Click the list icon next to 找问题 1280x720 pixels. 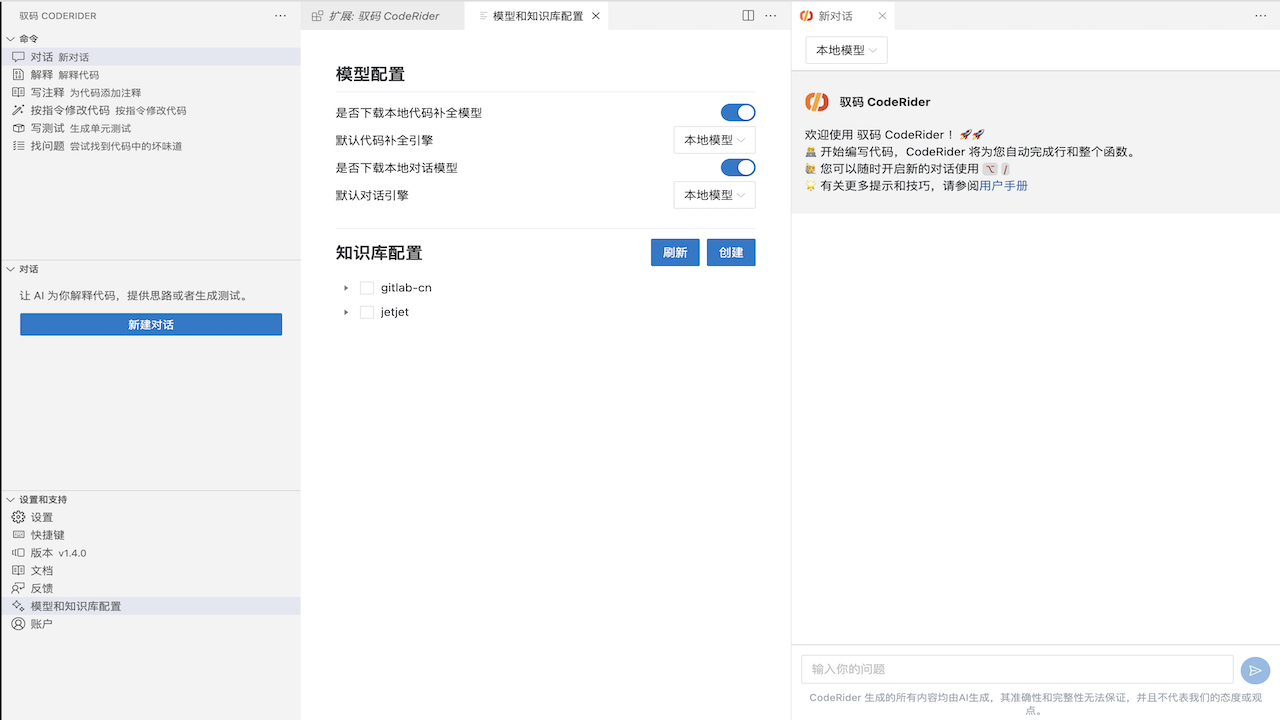point(18,146)
